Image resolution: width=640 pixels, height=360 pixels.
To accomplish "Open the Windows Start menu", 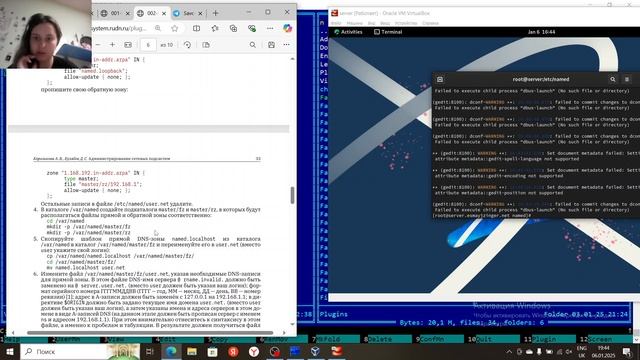I will [9, 351].
